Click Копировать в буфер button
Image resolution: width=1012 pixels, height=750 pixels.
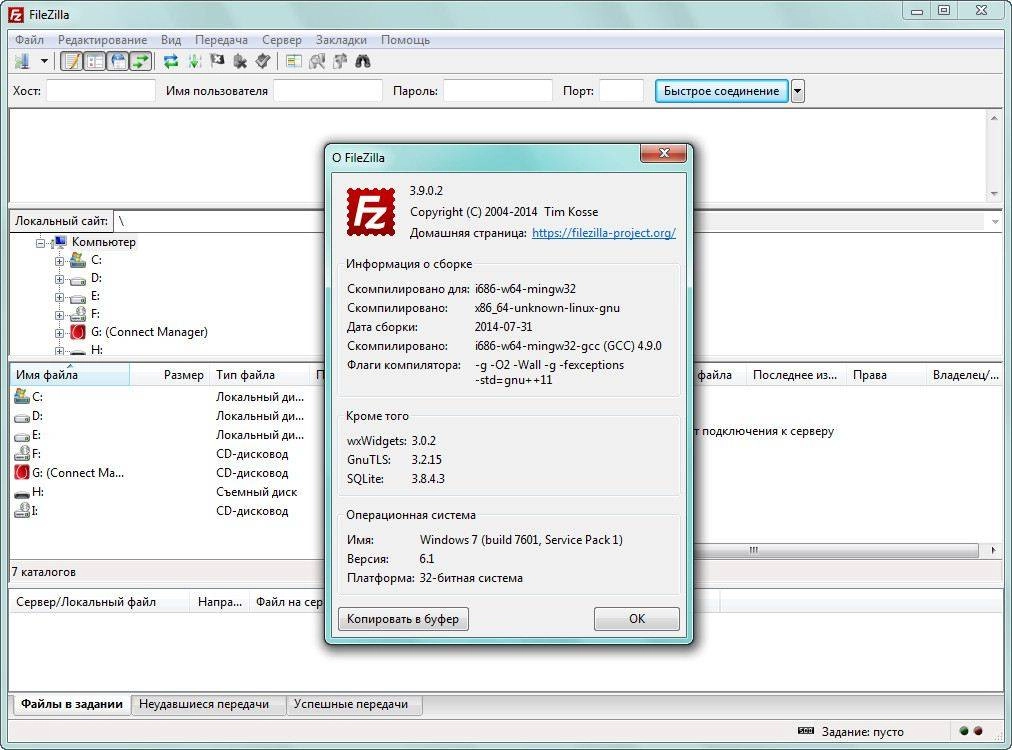403,619
